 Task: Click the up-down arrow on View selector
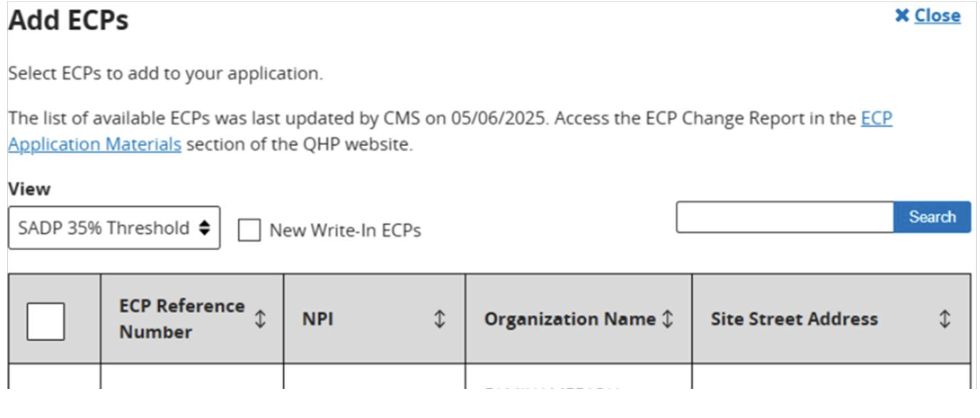(204, 228)
